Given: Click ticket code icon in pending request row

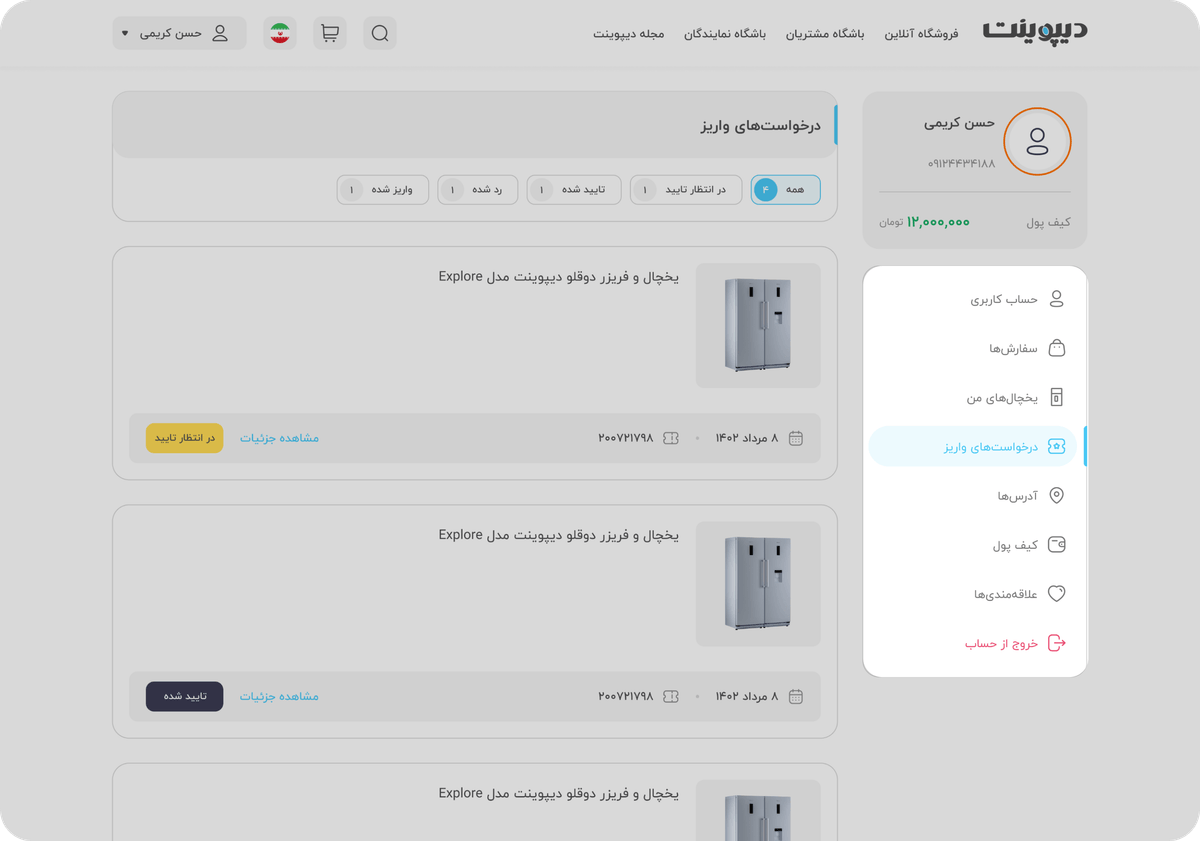Looking at the screenshot, I should [x=671, y=438].
